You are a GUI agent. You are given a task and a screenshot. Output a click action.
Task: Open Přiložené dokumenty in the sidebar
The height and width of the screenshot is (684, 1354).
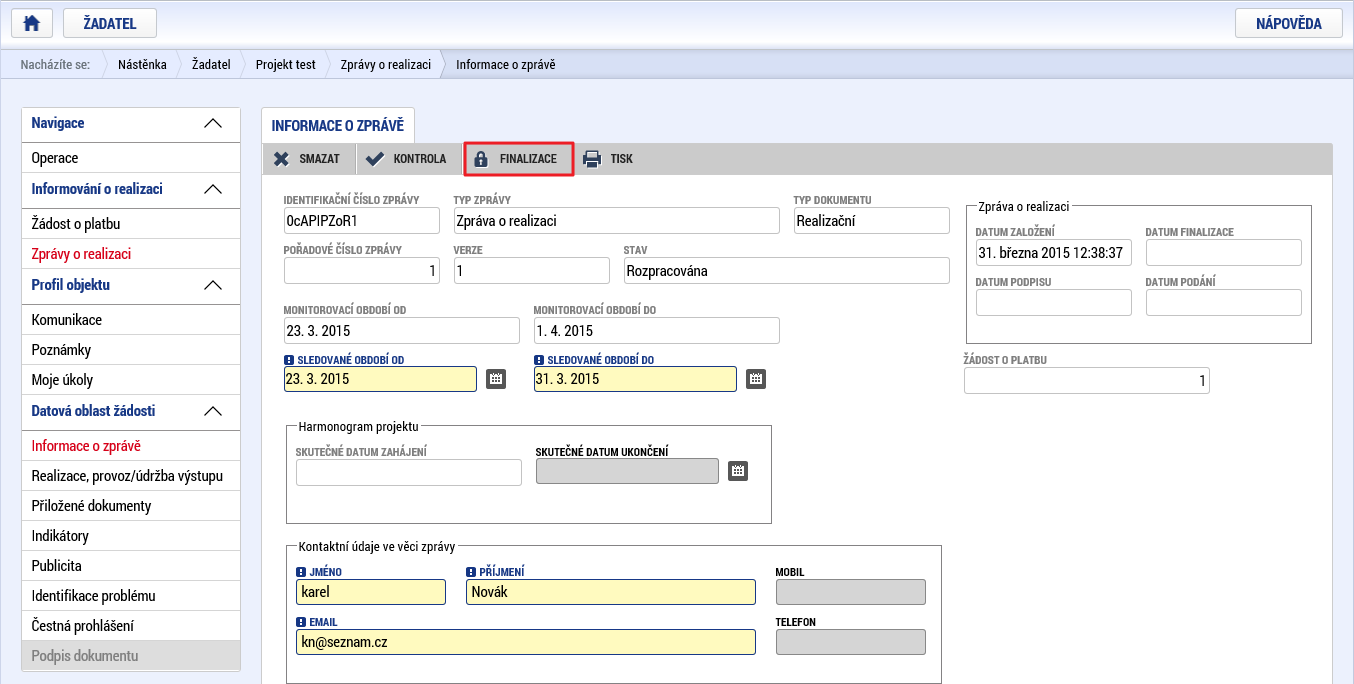131,506
